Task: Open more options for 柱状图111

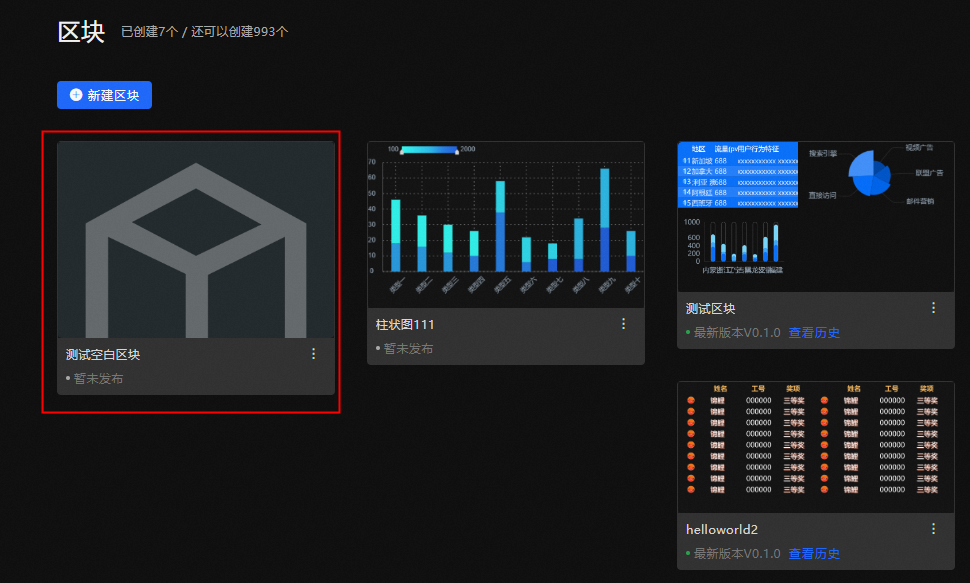Action: click(624, 324)
